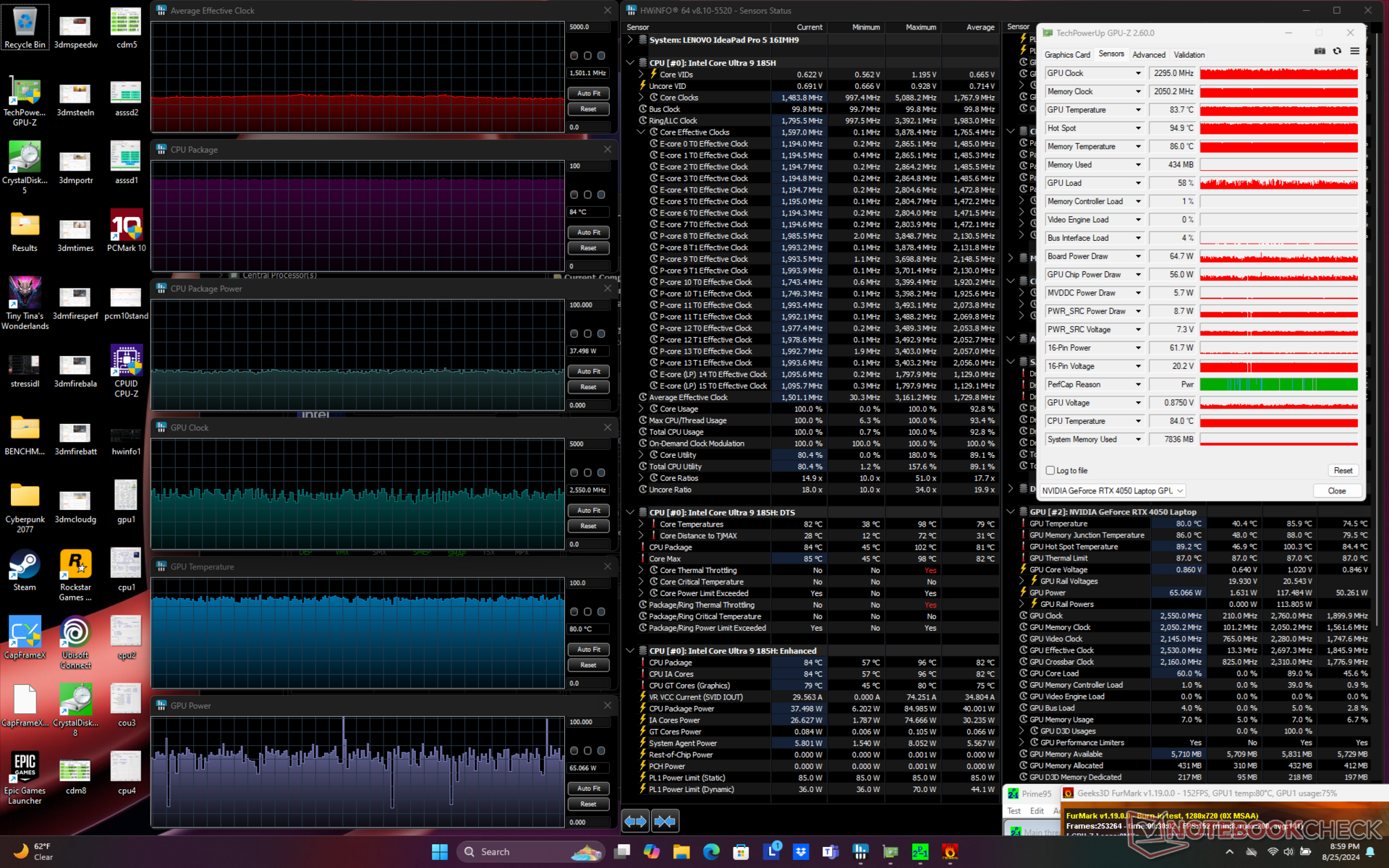Switch to the Graphics Card tab
This screenshot has width=1389, height=868.
pos(1066,55)
